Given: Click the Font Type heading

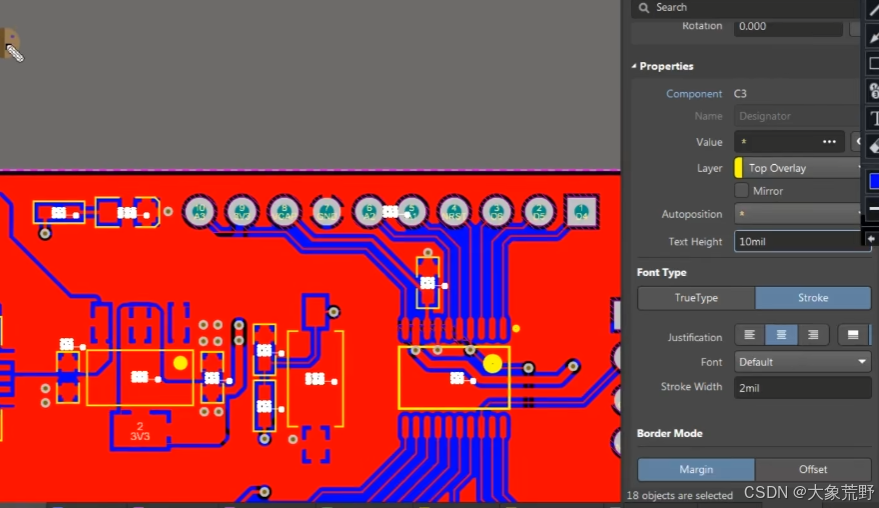Looking at the screenshot, I should [661, 273].
